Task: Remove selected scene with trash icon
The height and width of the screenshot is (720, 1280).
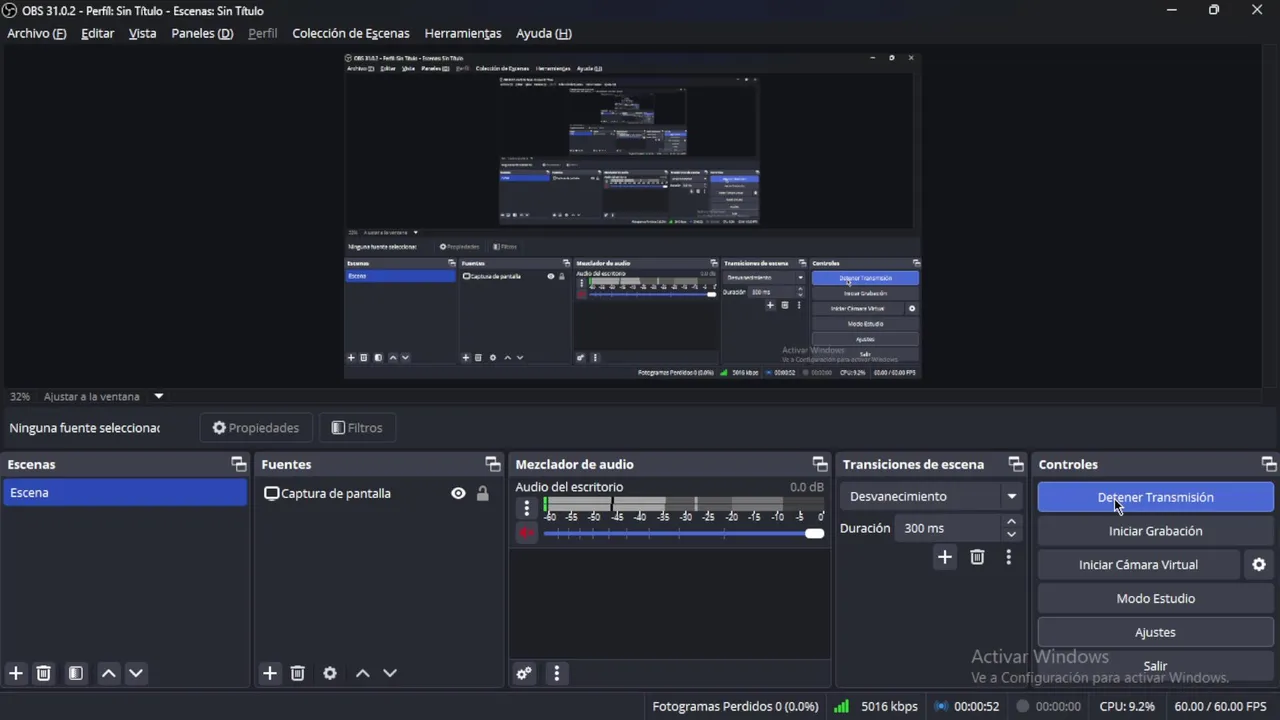Action: 44,673
